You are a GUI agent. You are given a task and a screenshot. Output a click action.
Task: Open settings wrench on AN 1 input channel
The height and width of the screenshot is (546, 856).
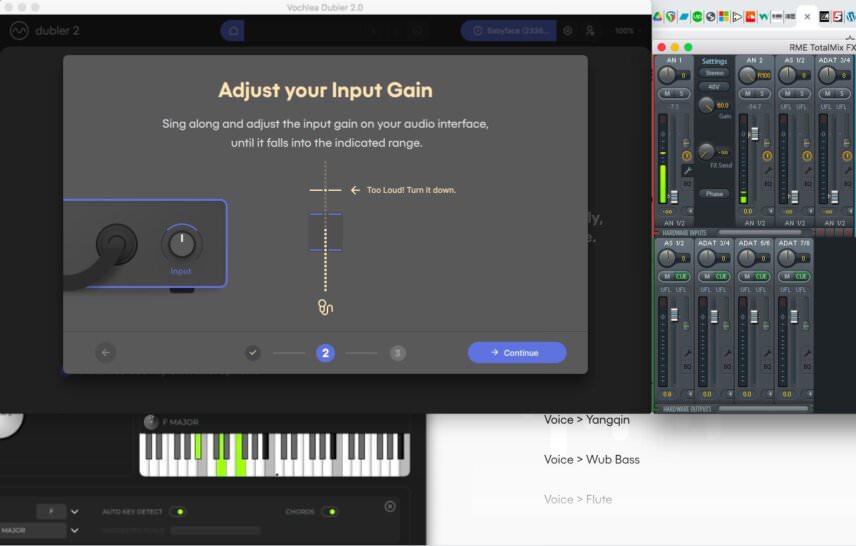(687, 171)
